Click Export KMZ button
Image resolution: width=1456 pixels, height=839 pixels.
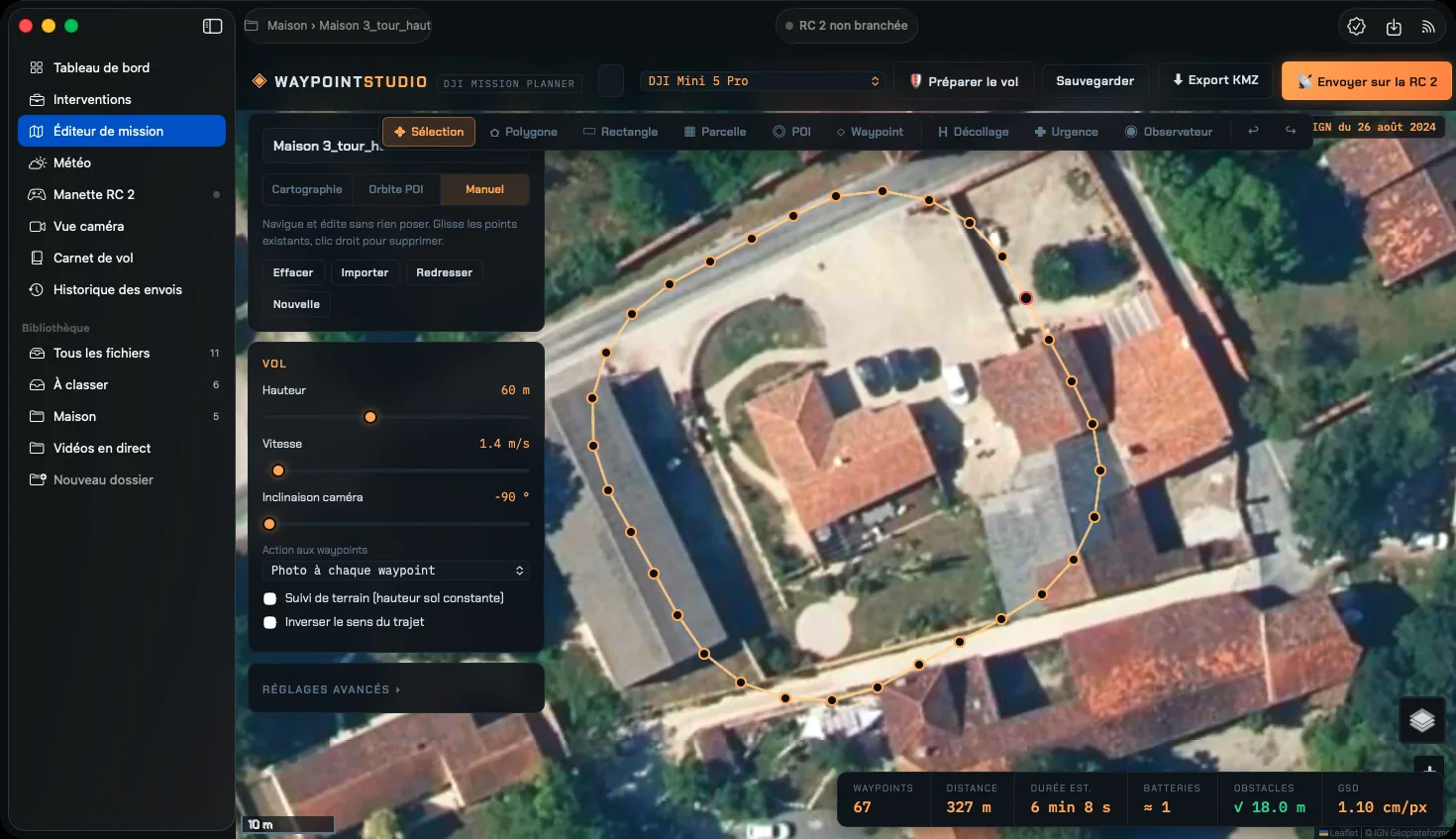tap(1215, 80)
